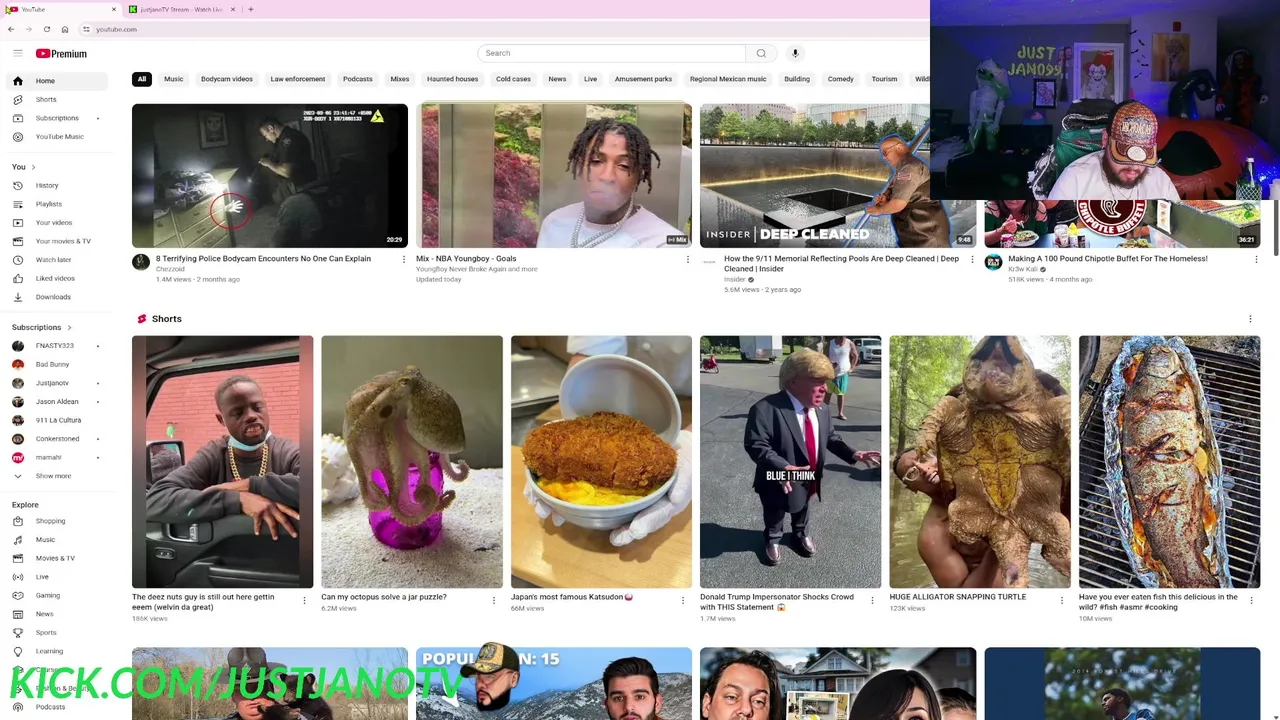
Task: Open the '8 Terrifying Police Bodycam Encounters' title link
Action: click(x=263, y=259)
